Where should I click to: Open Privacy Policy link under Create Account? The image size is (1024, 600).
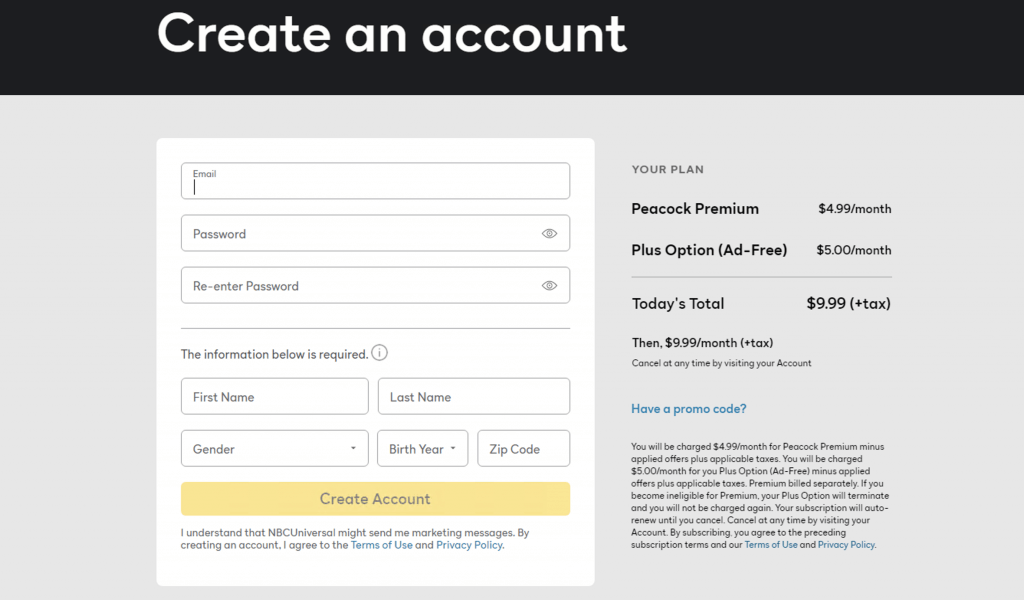coord(469,546)
